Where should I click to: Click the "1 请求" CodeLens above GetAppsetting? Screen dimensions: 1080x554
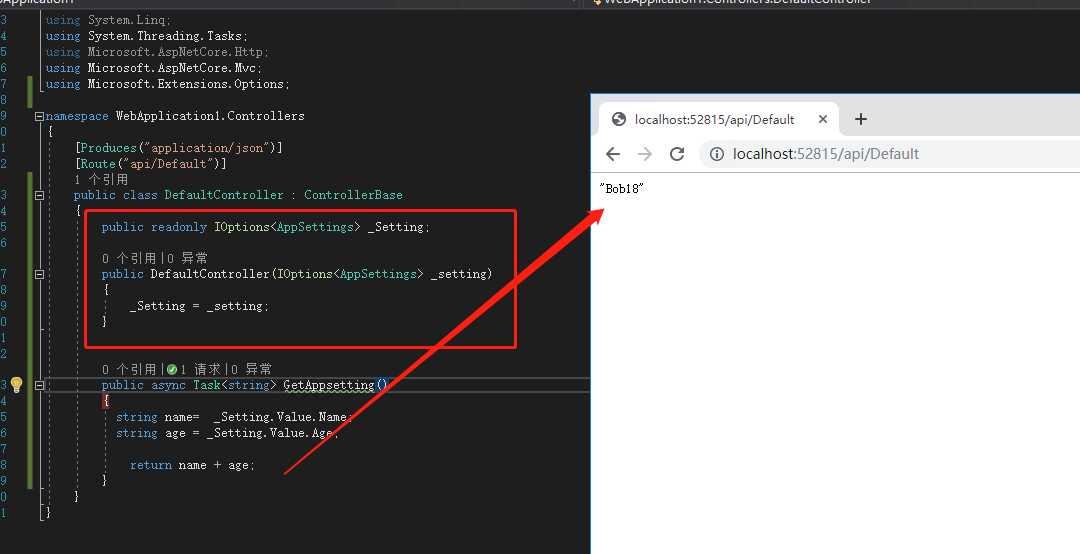point(201,370)
